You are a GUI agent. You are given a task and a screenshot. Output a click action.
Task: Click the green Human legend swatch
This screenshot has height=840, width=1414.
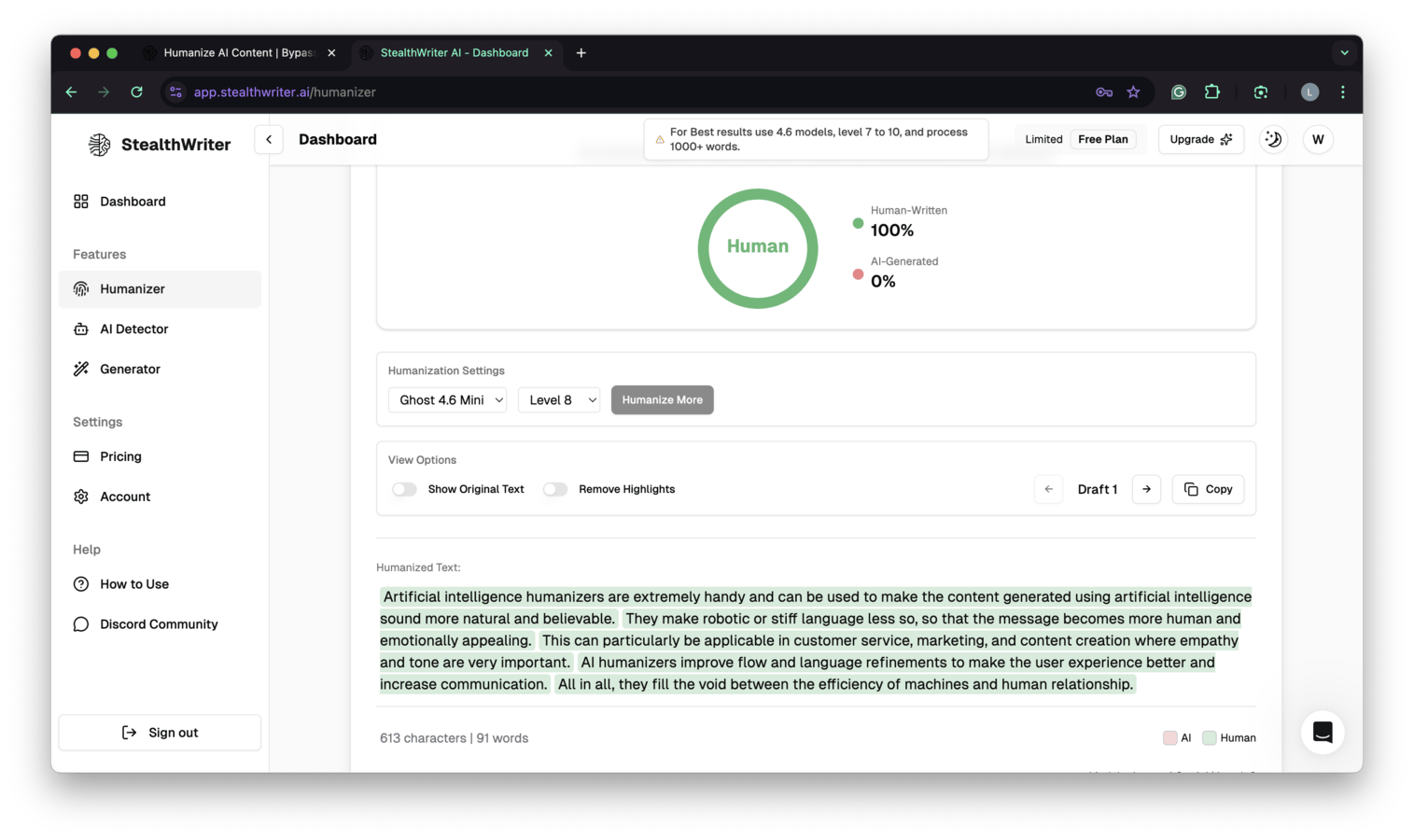pos(1210,738)
